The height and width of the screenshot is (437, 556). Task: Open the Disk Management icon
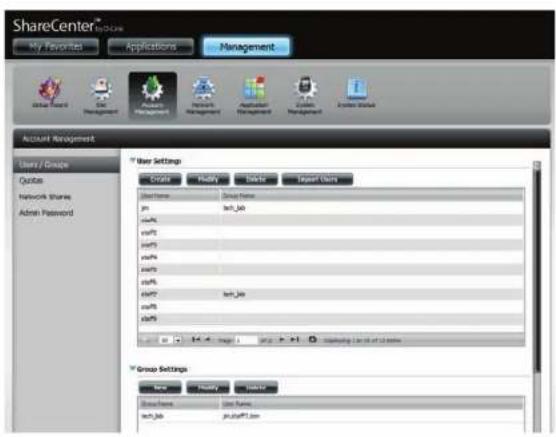(101, 95)
